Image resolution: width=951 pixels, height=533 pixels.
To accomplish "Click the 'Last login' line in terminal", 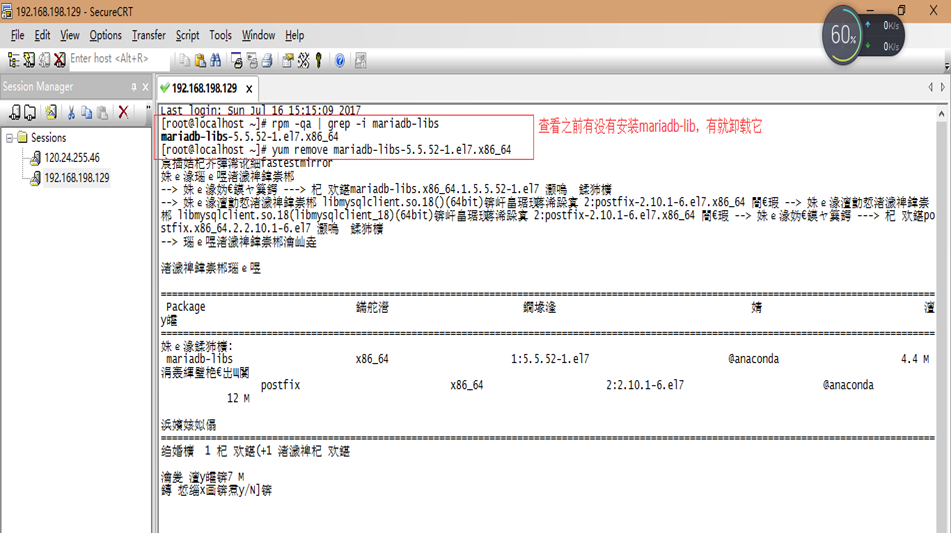I will click(261, 110).
